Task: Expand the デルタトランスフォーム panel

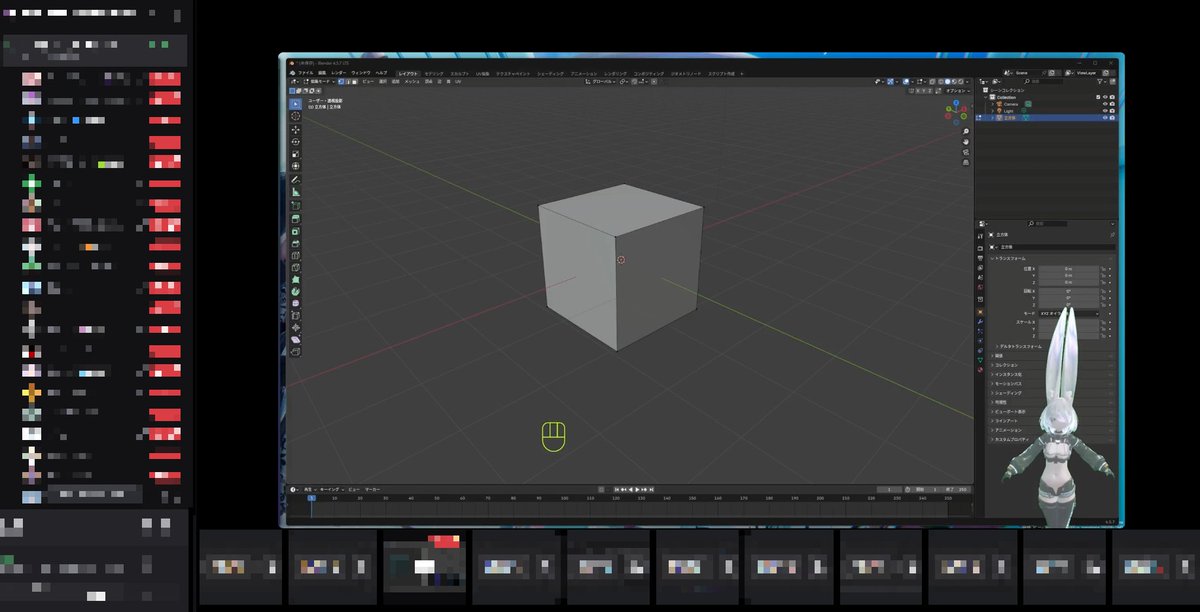Action: click(x=1019, y=347)
